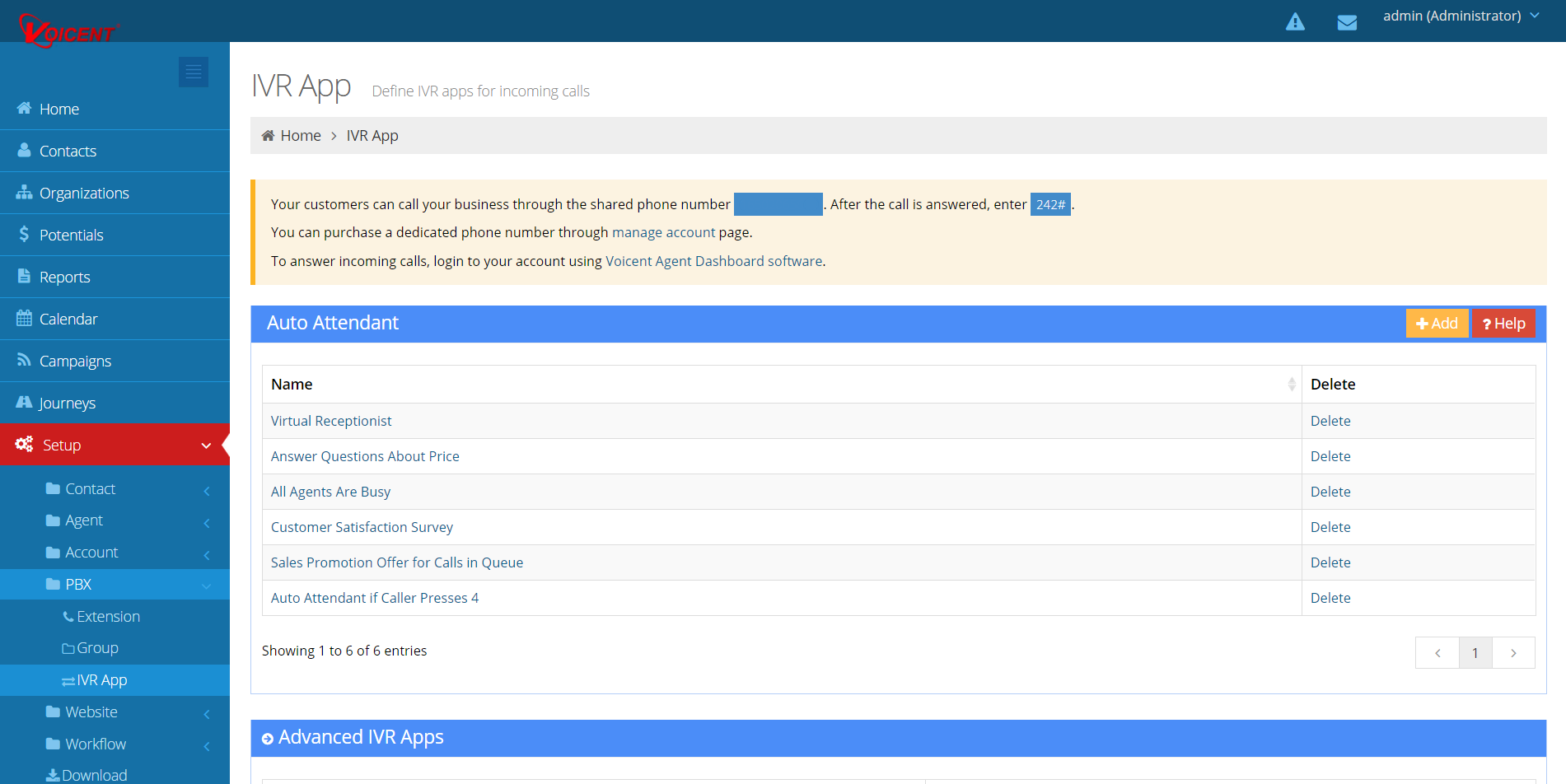The width and height of the screenshot is (1566, 784).
Task: Go to next page in pagination
Action: (x=1513, y=653)
